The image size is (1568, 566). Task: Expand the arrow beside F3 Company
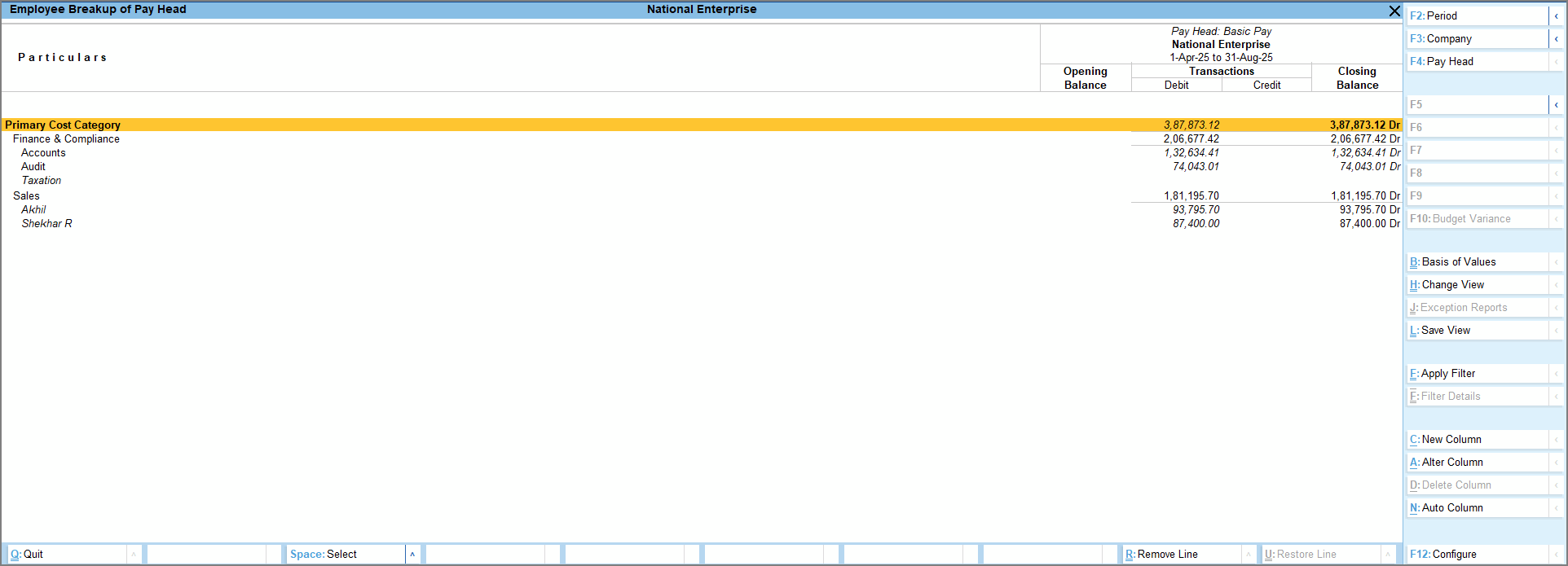point(1556,38)
